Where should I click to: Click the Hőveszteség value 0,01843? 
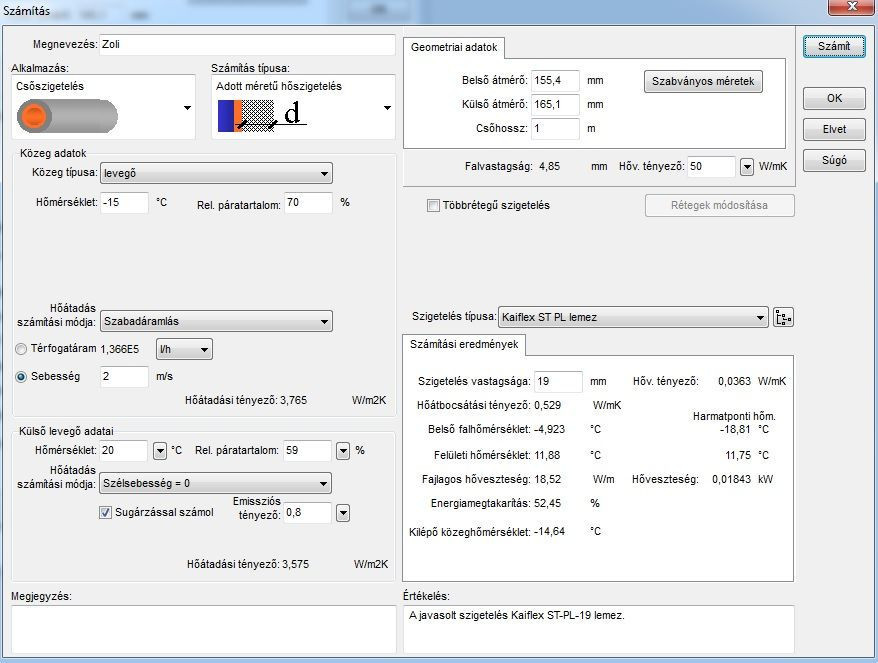pyautogui.click(x=731, y=479)
